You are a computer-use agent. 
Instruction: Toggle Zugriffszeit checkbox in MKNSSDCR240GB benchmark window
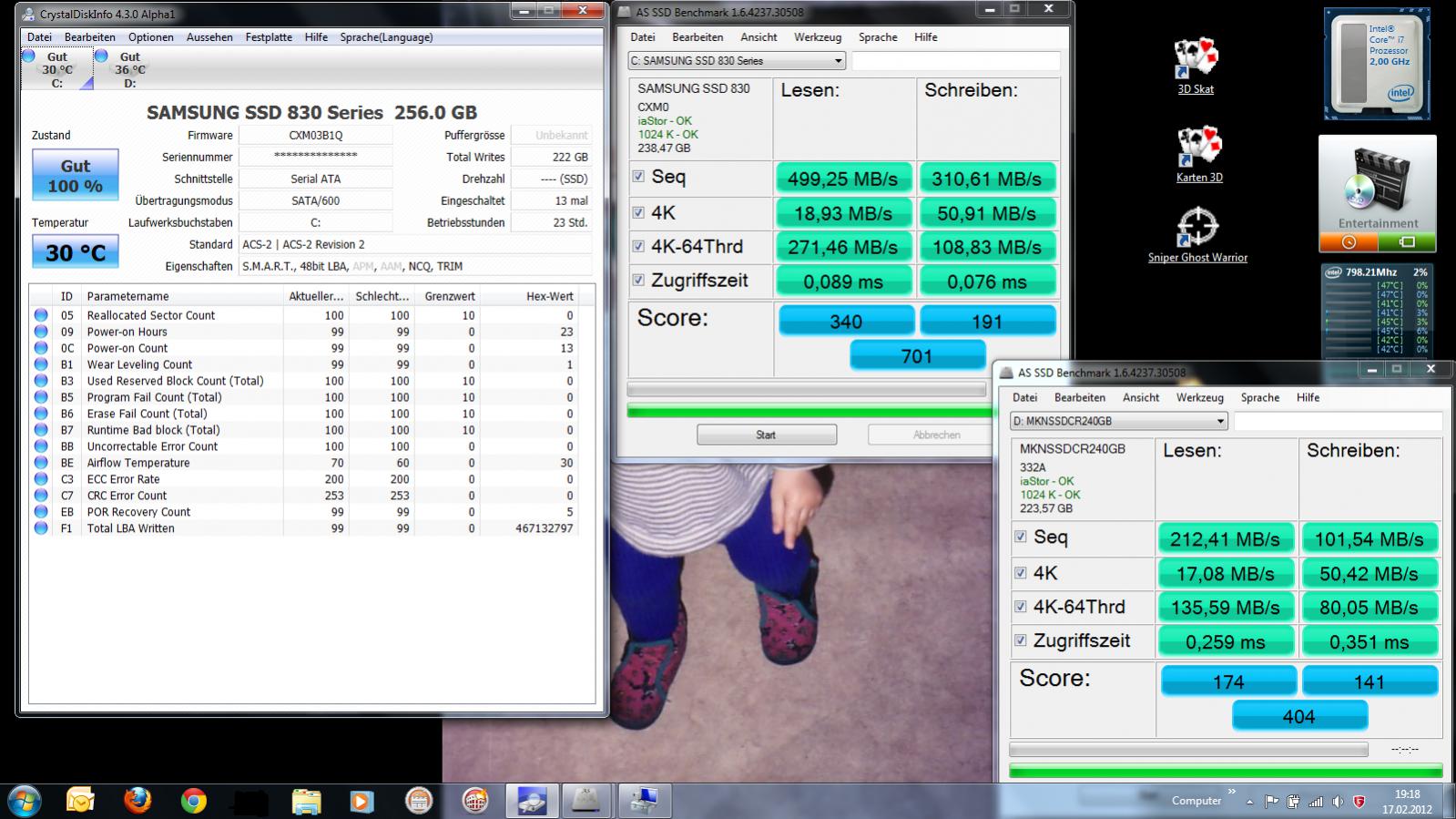[1021, 640]
